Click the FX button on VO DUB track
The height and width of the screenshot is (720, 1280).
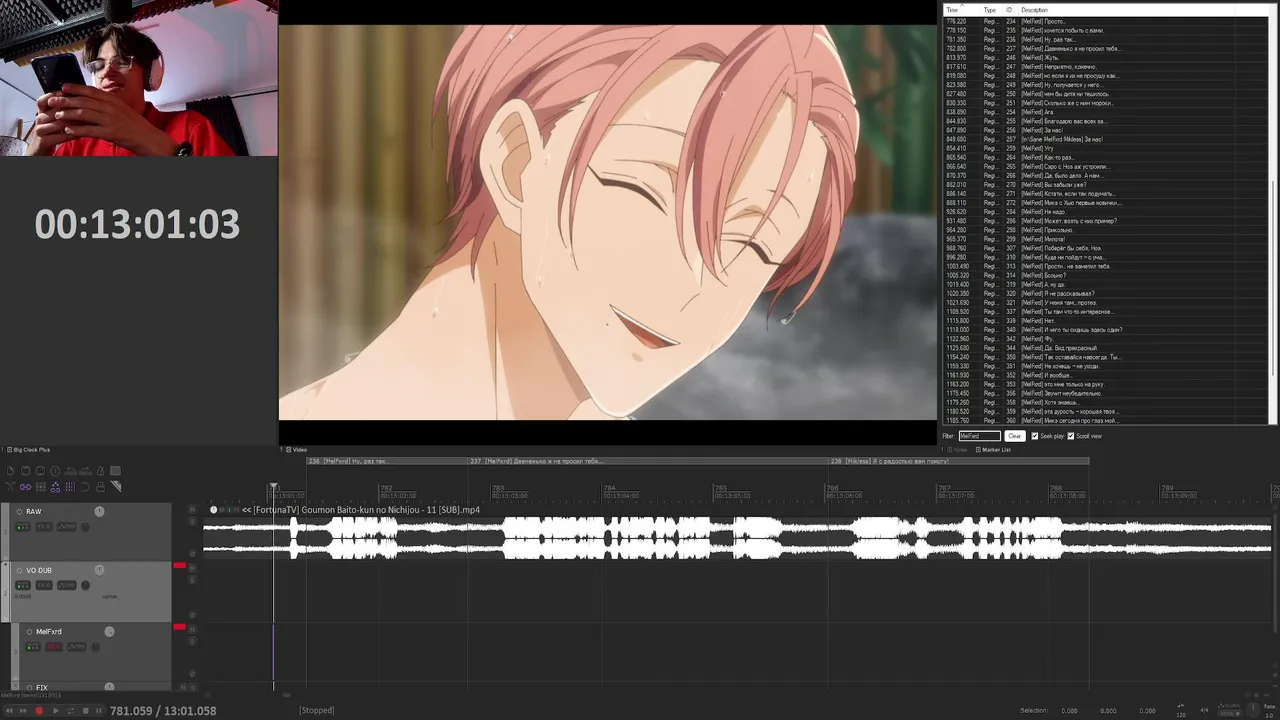[44, 585]
